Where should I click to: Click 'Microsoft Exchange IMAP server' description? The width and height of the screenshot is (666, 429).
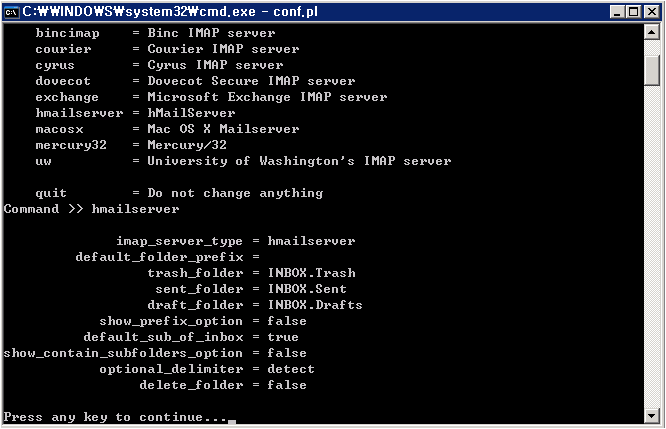tap(268, 97)
